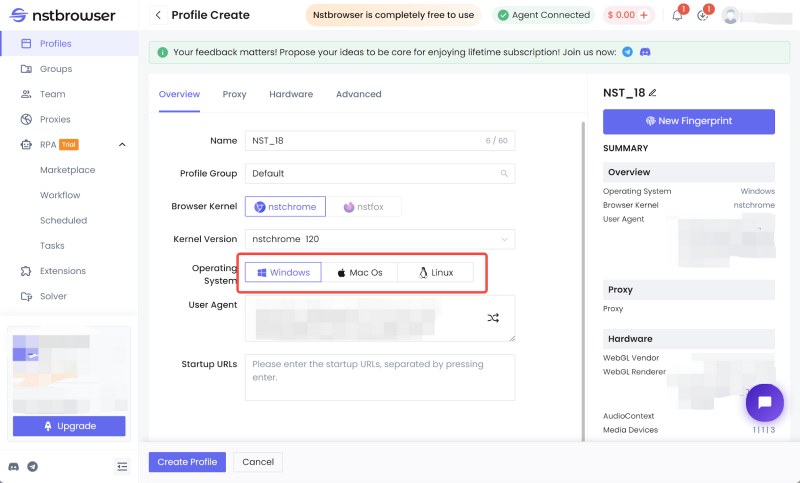Switch to the Advanced tab
This screenshot has height=483, width=800.
[x=359, y=94]
